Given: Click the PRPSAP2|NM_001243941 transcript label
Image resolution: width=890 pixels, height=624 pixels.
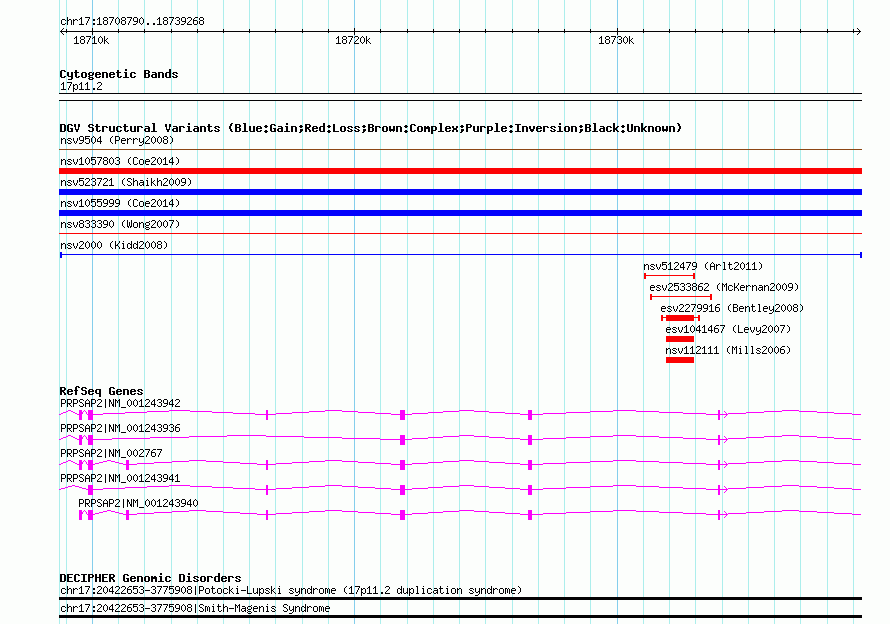Looking at the screenshot, I should [120, 478].
